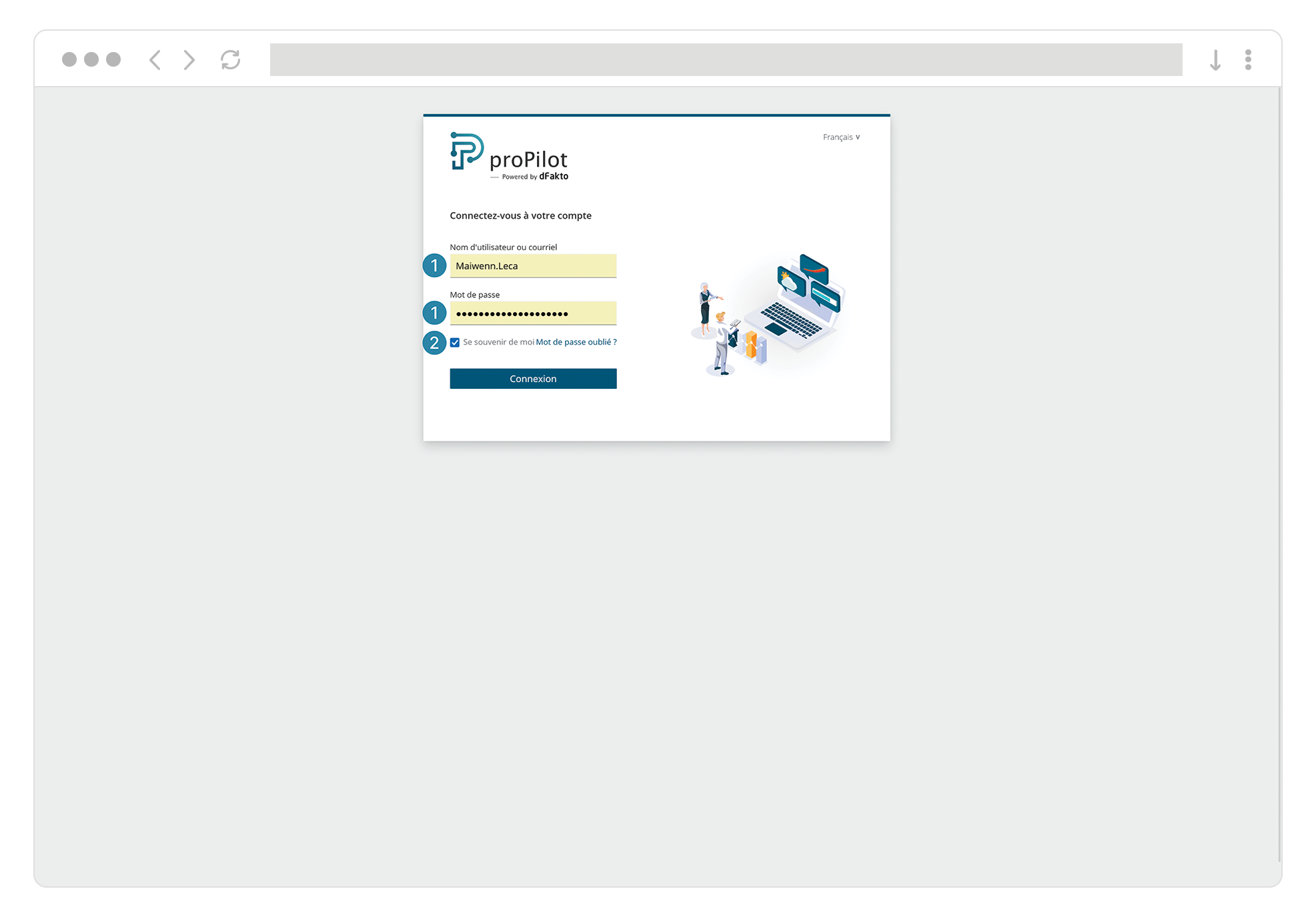Click the download arrow icon
Screen dimensions: 1316x923
(1215, 59)
